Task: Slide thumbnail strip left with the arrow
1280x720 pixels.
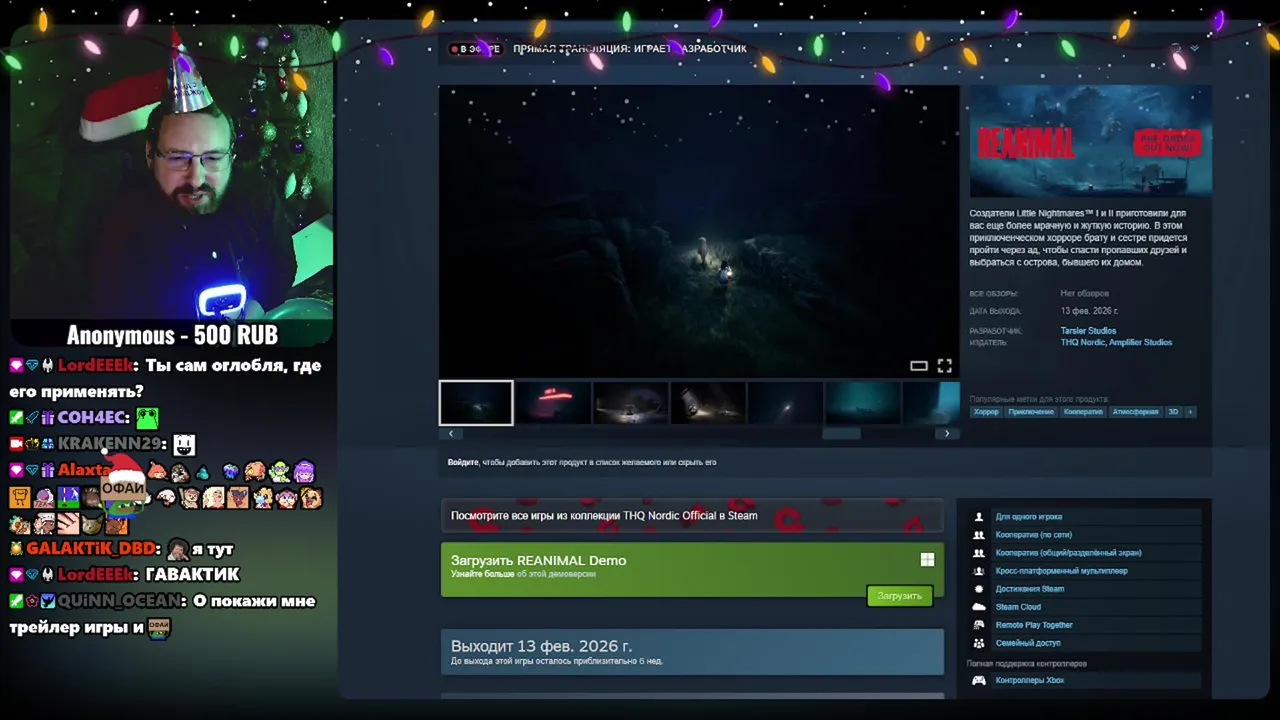Action: (451, 433)
